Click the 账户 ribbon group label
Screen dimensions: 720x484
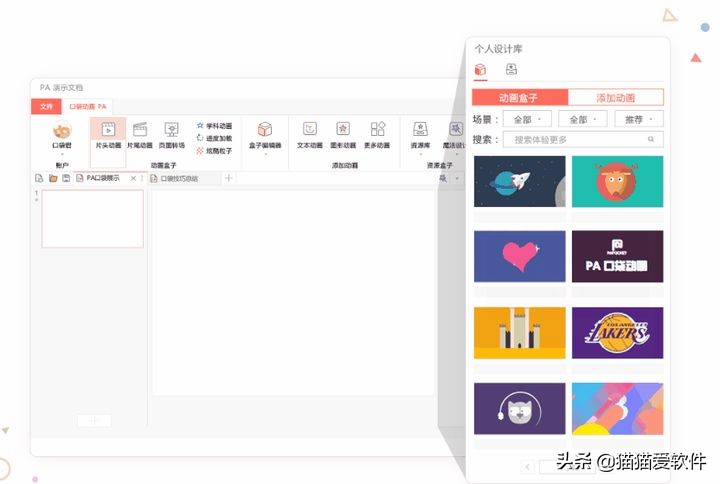(62, 165)
